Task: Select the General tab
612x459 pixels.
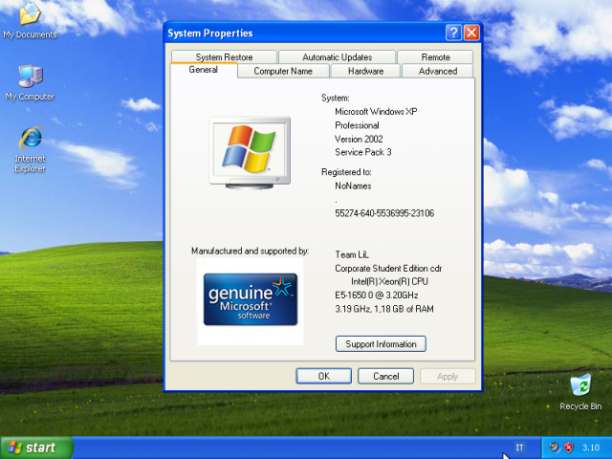Action: tap(203, 70)
